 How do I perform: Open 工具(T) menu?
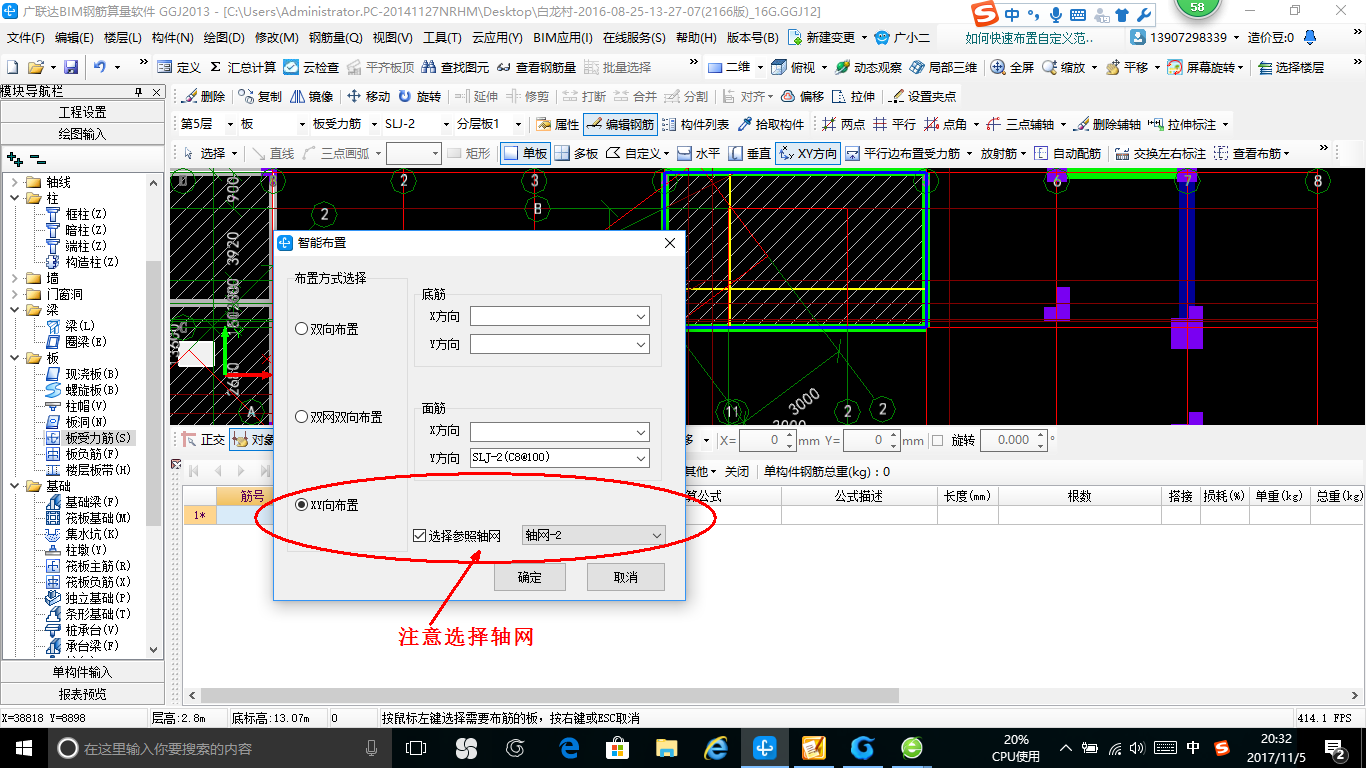point(442,38)
